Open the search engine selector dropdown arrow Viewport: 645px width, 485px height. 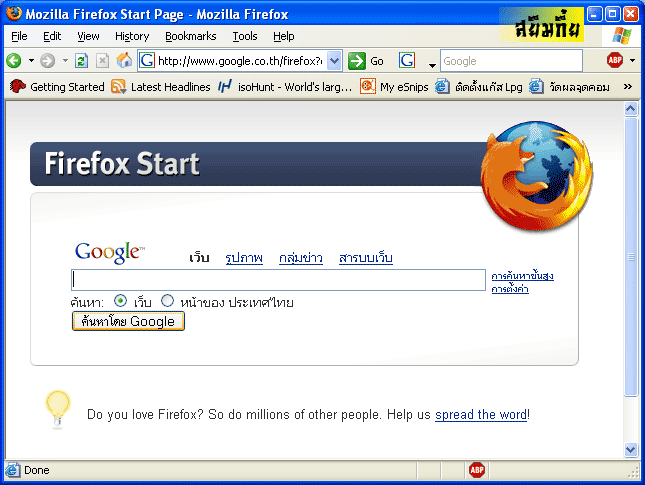coord(432,65)
